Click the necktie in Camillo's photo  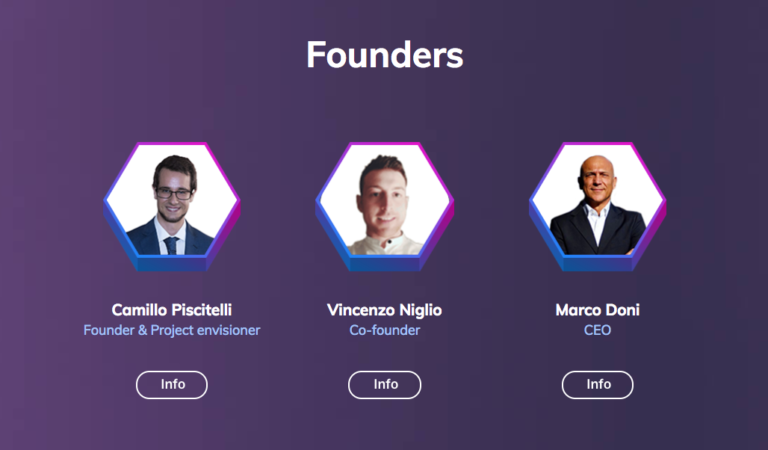point(171,245)
